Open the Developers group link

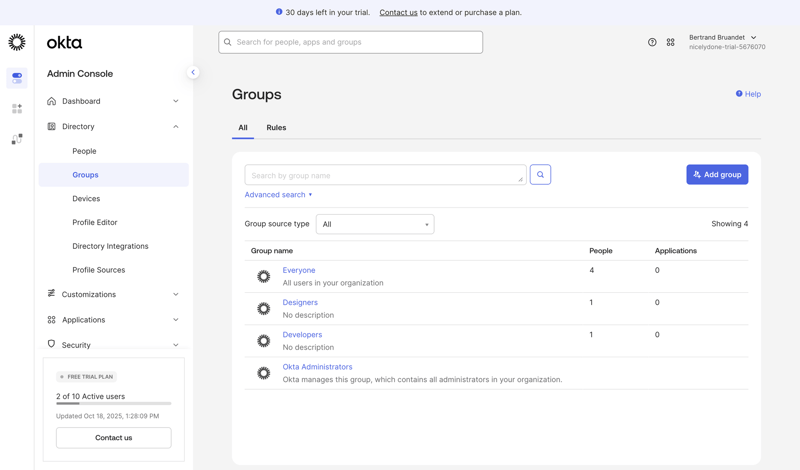tap(302, 334)
